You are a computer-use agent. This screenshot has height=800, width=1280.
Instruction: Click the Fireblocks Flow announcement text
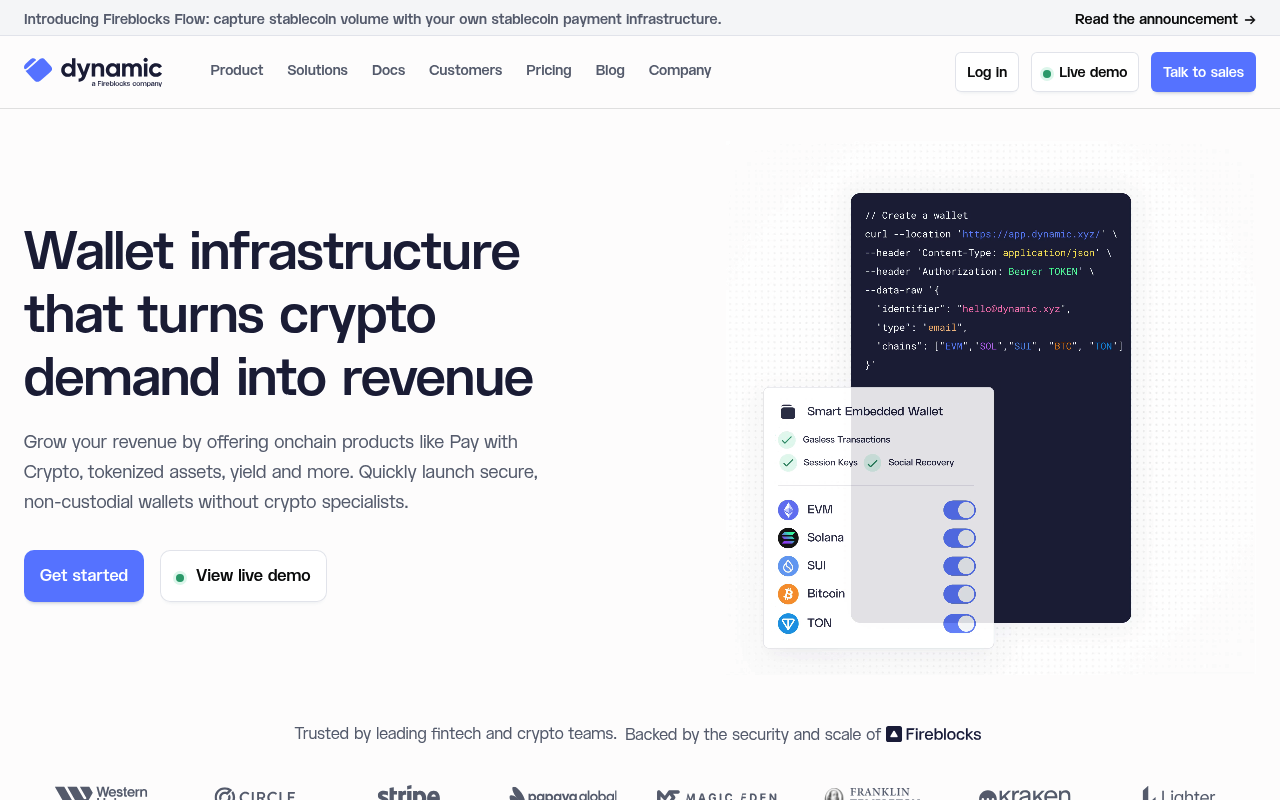click(372, 19)
